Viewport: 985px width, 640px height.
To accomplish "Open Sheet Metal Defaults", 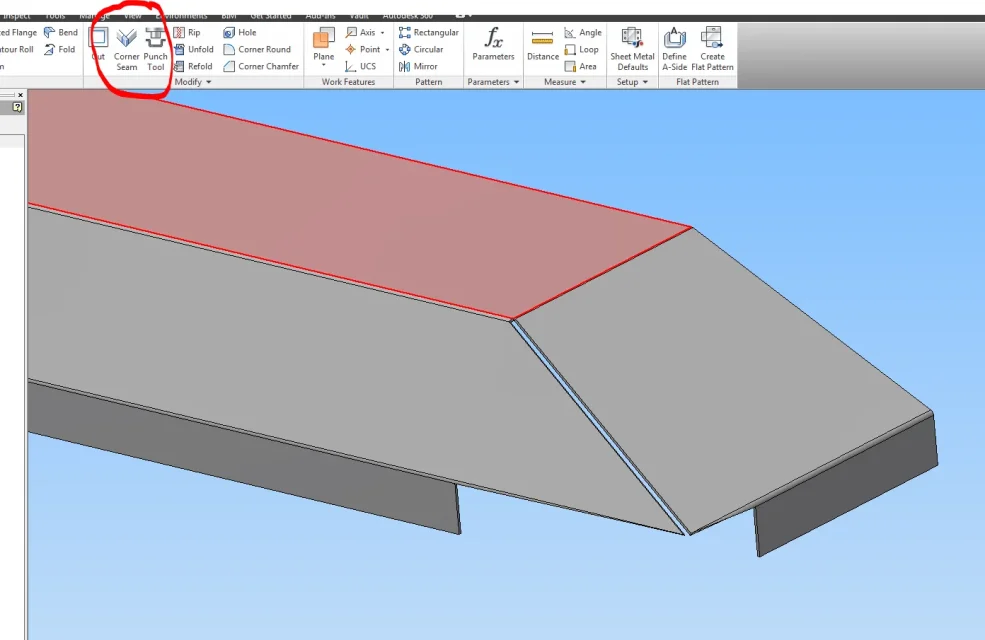I will 632,49.
